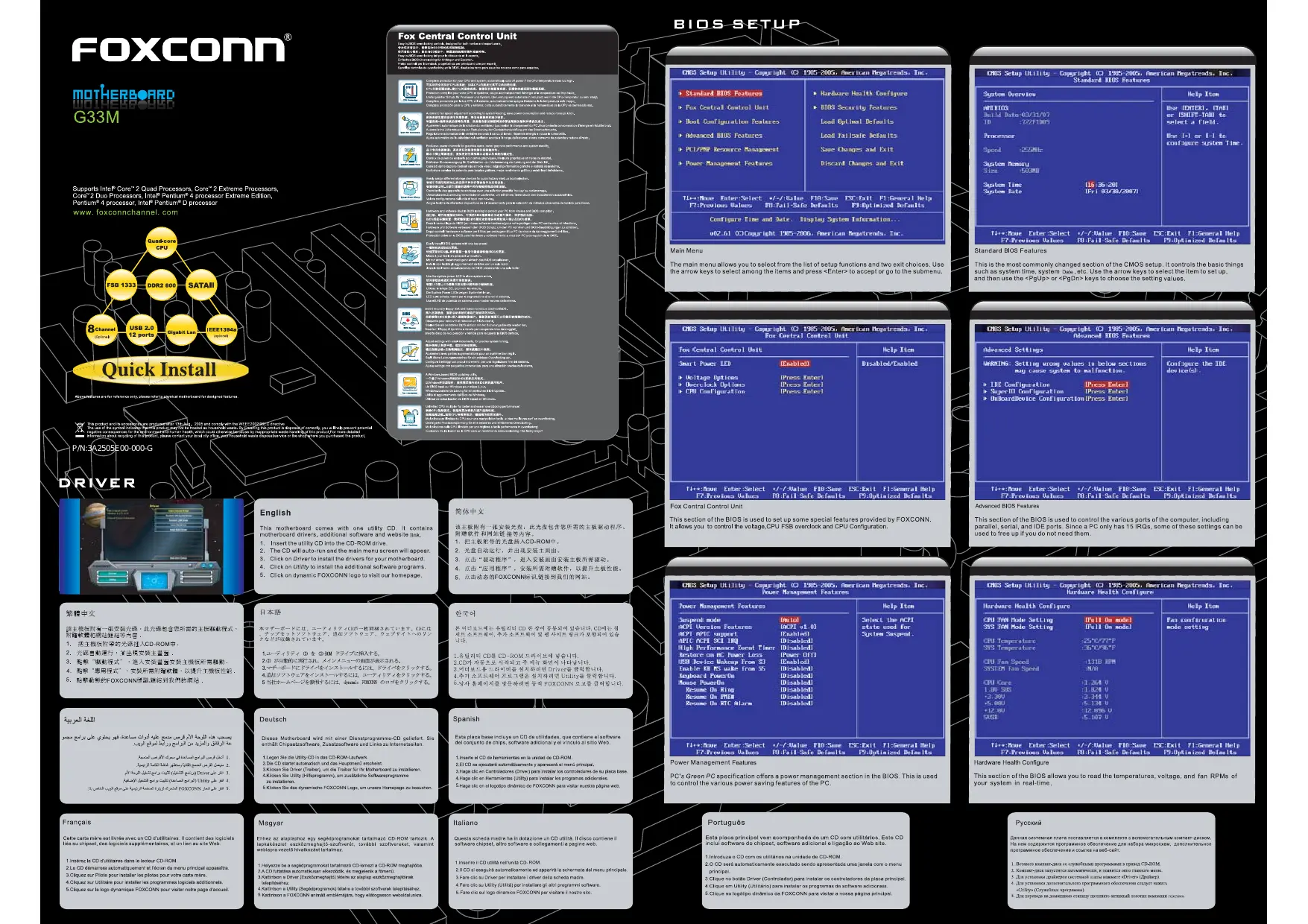Click the CPU protection thermometer icon
The image size is (1308, 924).
(409, 92)
